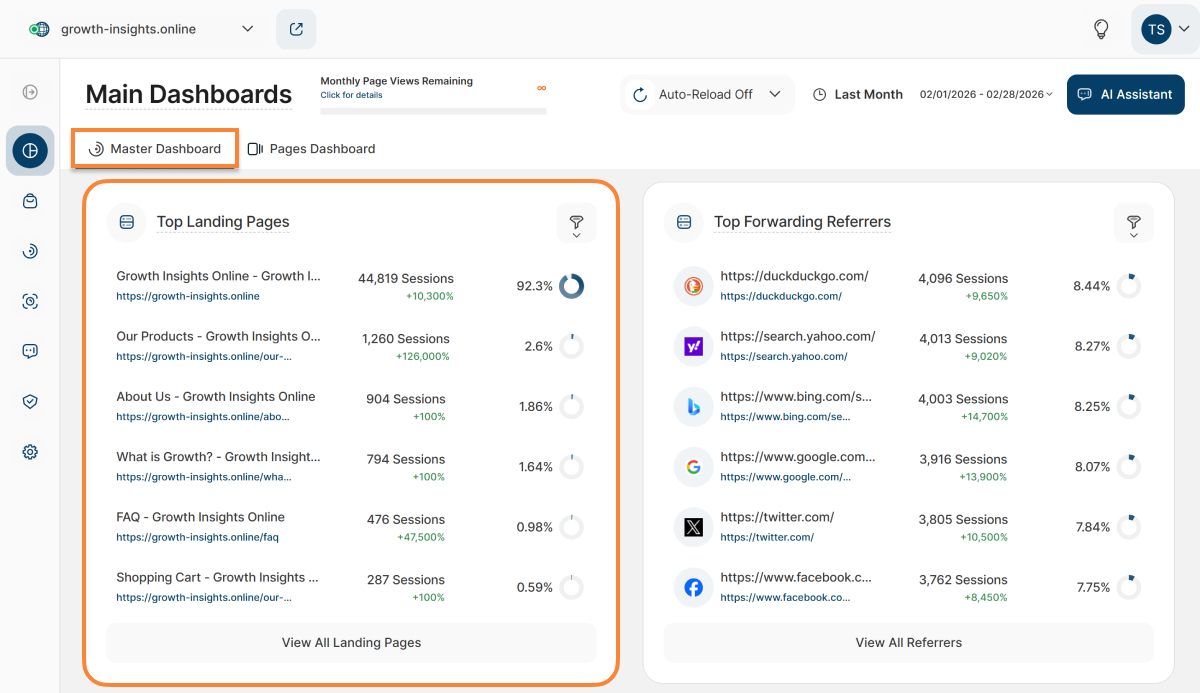Open Top Landing Pages filter

click(x=576, y=223)
